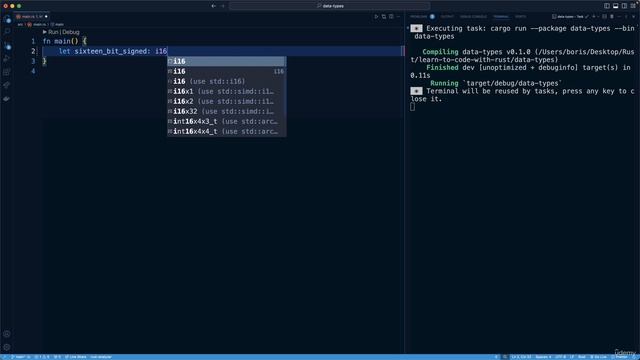The image size is (640, 360).
Task: Create a new terminal with plus icon
Action: [594, 17]
